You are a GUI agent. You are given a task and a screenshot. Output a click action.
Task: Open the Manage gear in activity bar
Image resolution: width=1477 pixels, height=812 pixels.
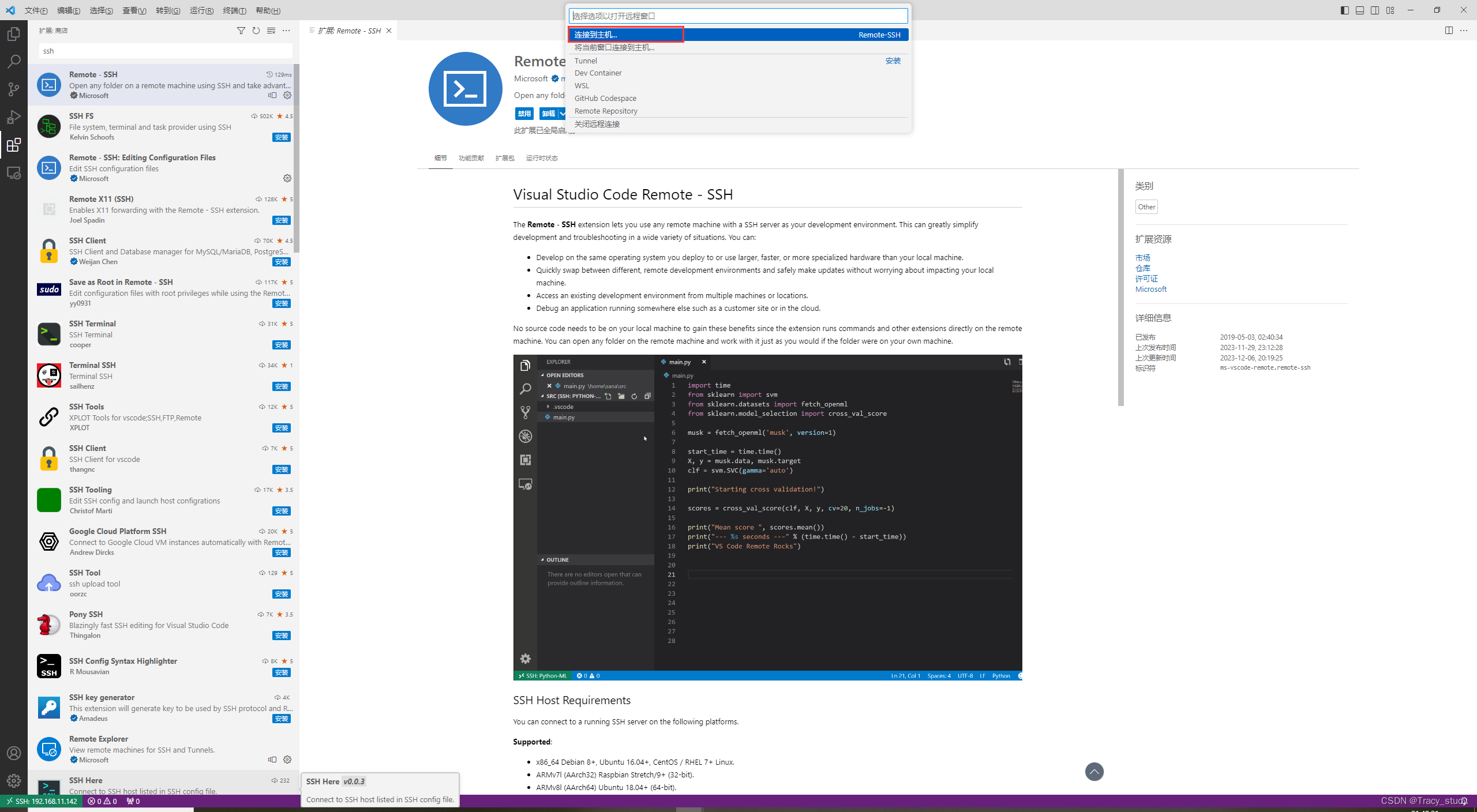[14, 781]
